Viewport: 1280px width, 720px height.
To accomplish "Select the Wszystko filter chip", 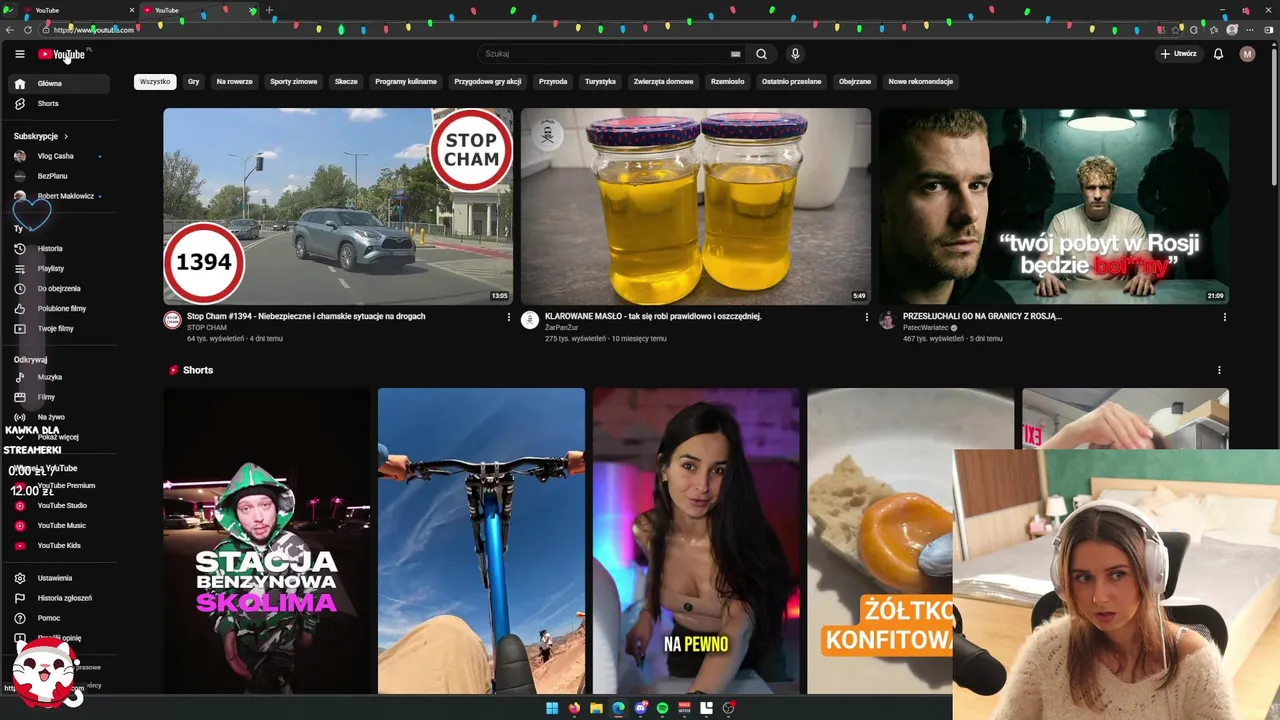I will [x=155, y=82].
